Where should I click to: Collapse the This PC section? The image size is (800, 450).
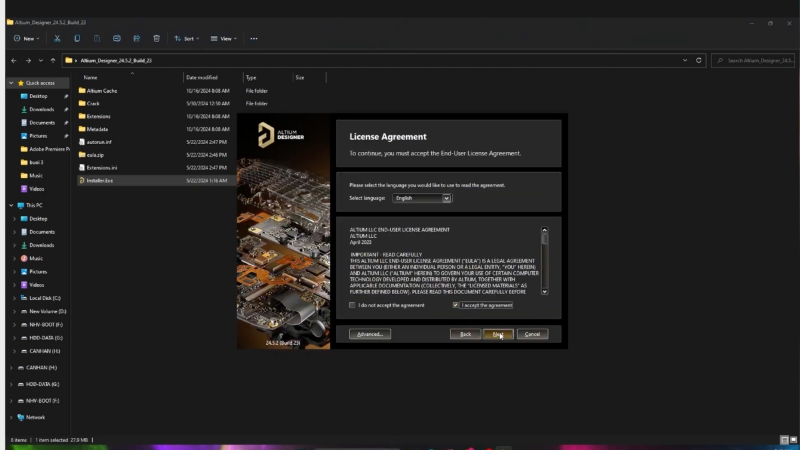click(x=11, y=205)
